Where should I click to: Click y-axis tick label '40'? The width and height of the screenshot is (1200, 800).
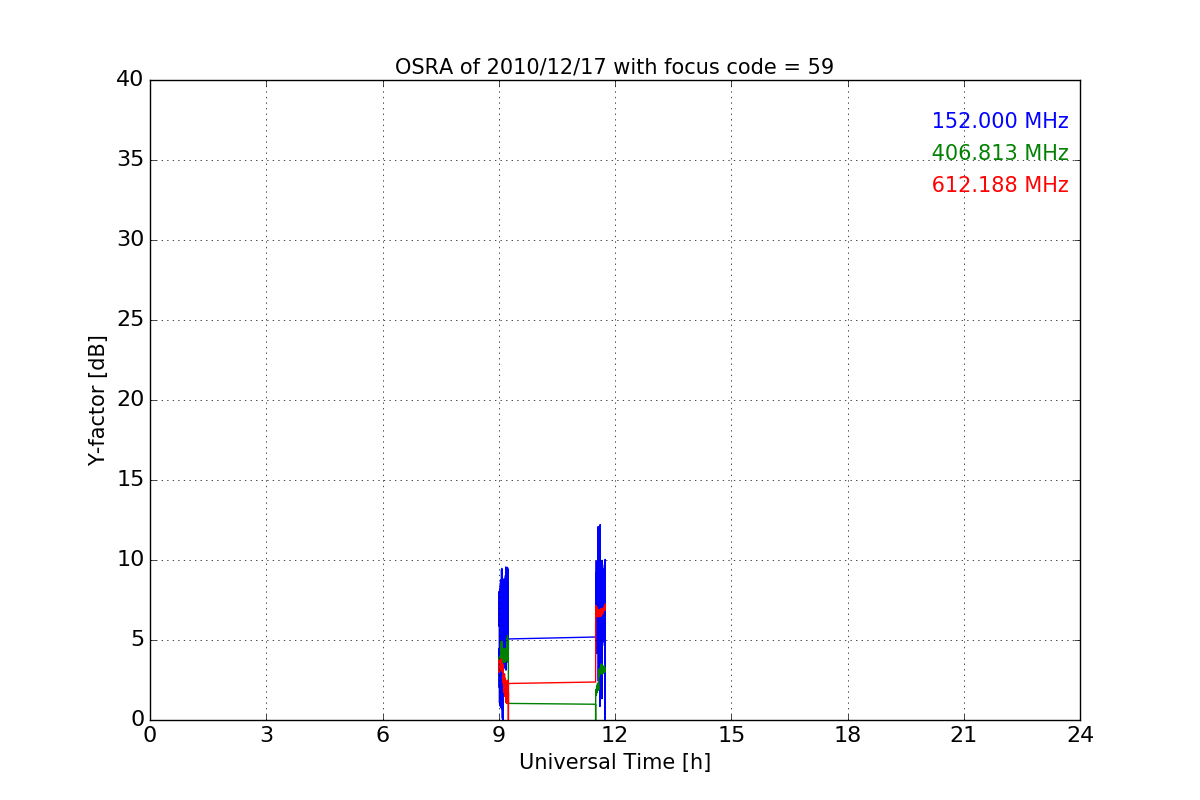(130, 80)
